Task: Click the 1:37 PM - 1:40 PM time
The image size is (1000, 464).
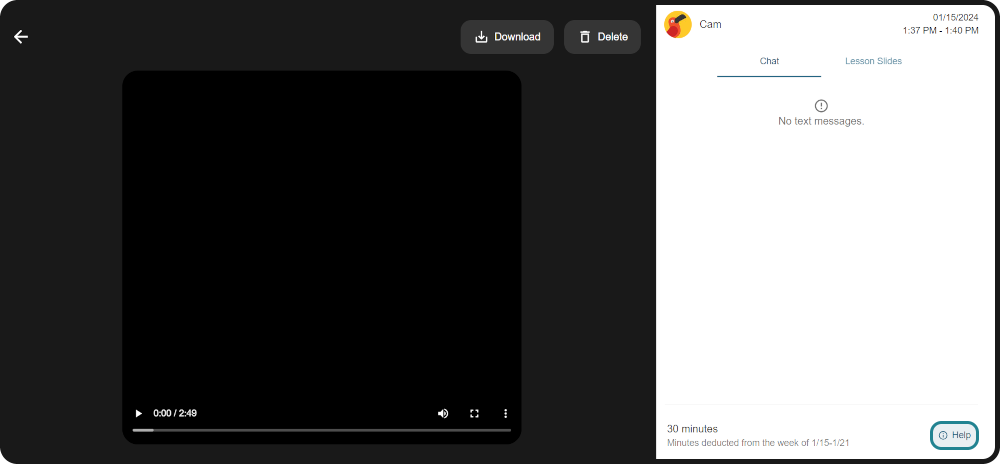Action: click(940, 31)
